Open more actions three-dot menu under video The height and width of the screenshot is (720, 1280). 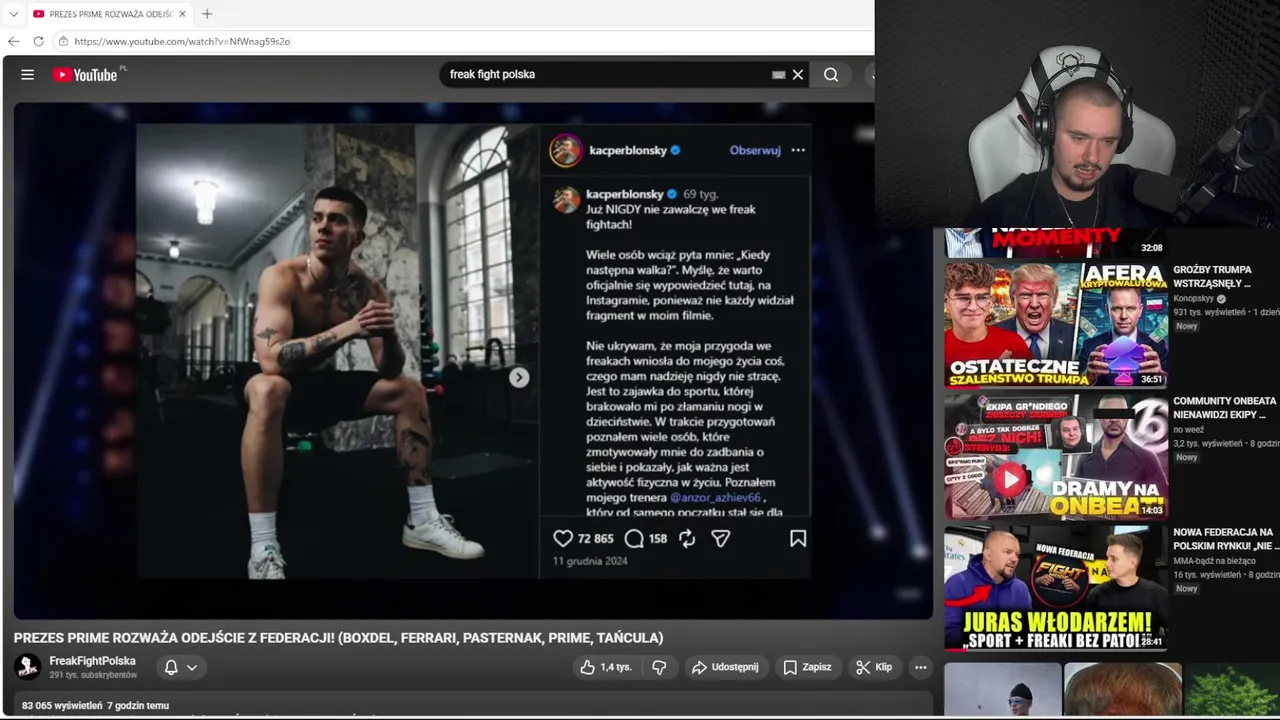tap(921, 667)
